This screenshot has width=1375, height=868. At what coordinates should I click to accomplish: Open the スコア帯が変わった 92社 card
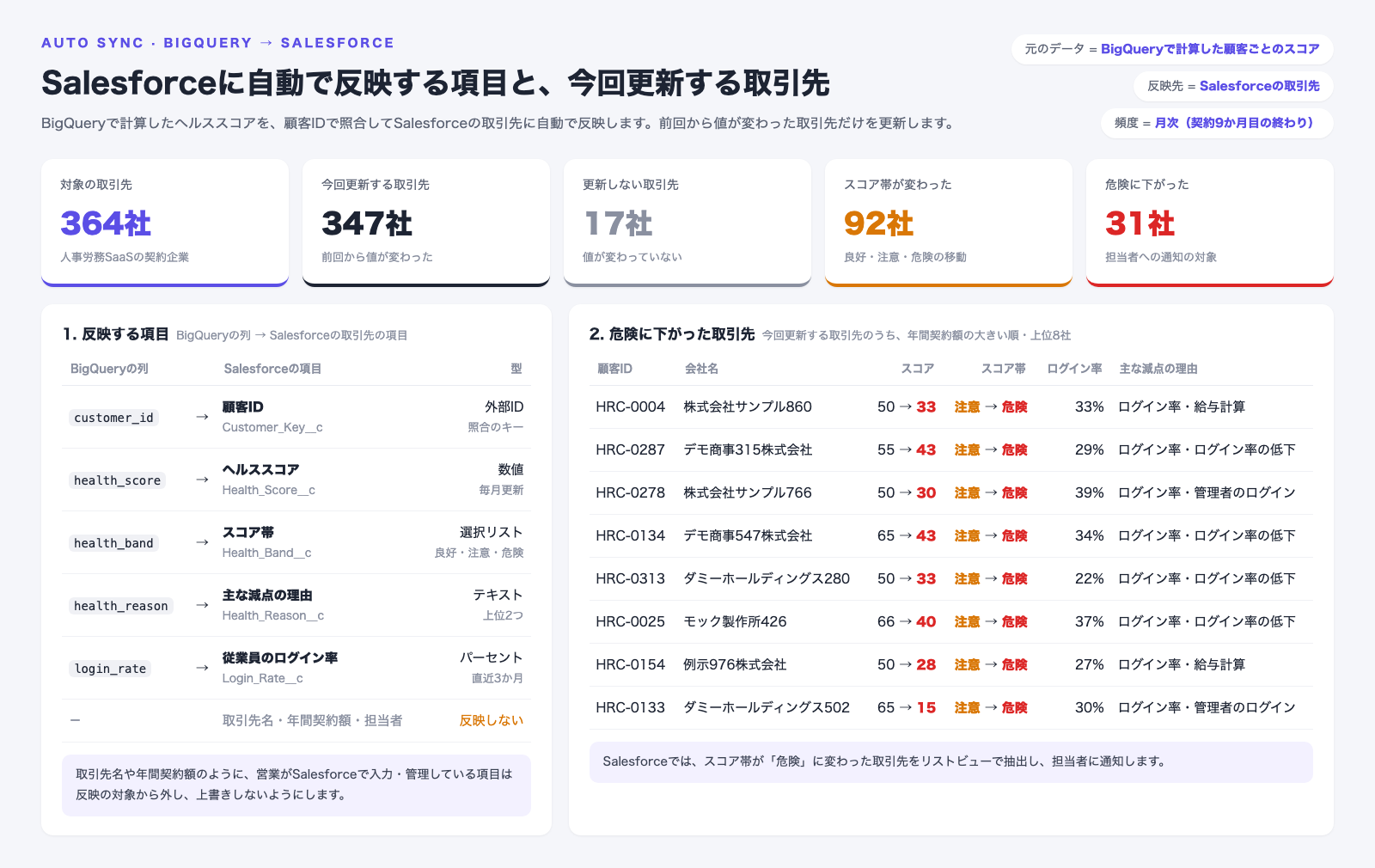[949, 223]
